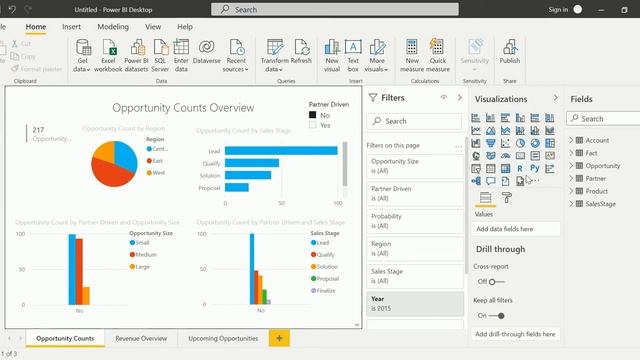Pick the KPI visual
The image size is (640, 360).
pyautogui.click(x=549, y=156)
